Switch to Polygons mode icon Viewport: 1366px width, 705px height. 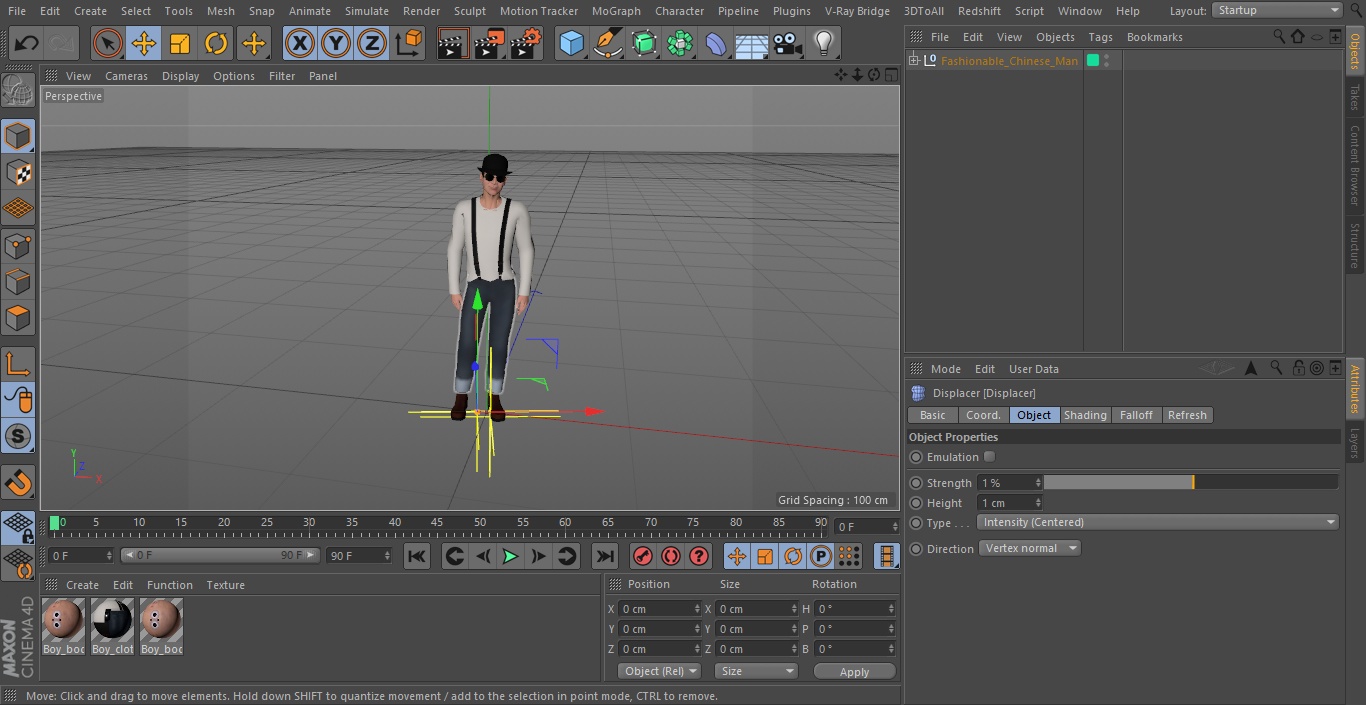(18, 318)
